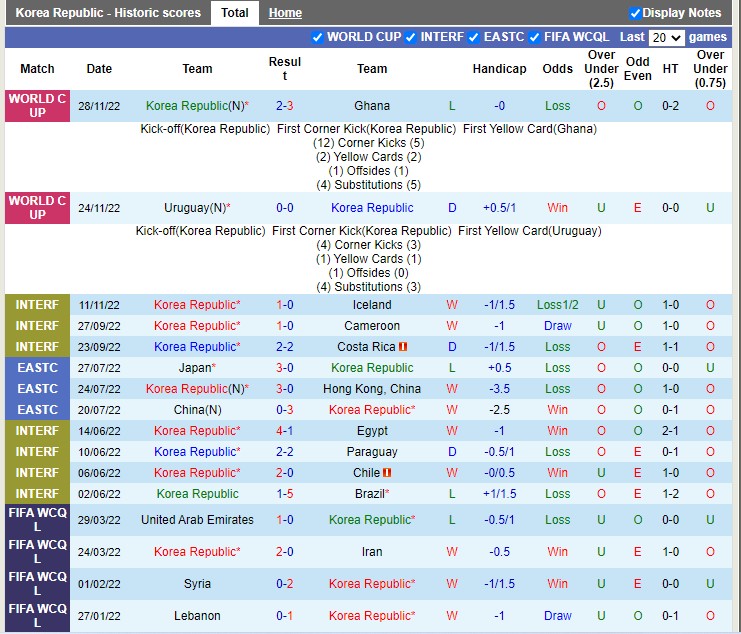The image size is (741, 634).
Task: Toggle the FIFA WCQL filter checkbox
Action: tap(534, 37)
